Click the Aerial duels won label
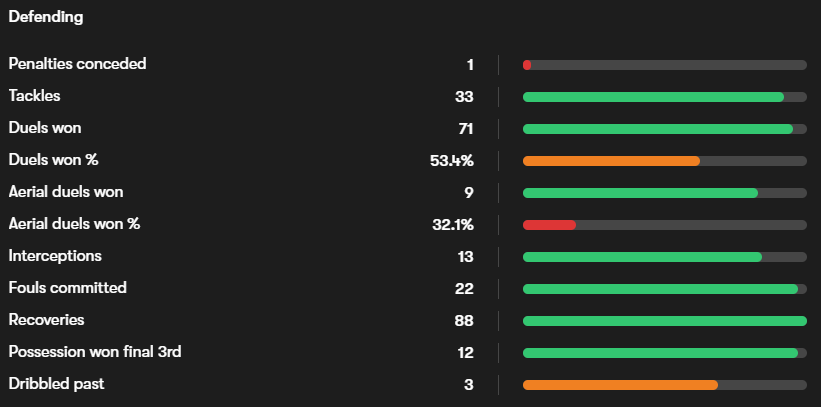Screen dimensions: 821x407 (66, 192)
